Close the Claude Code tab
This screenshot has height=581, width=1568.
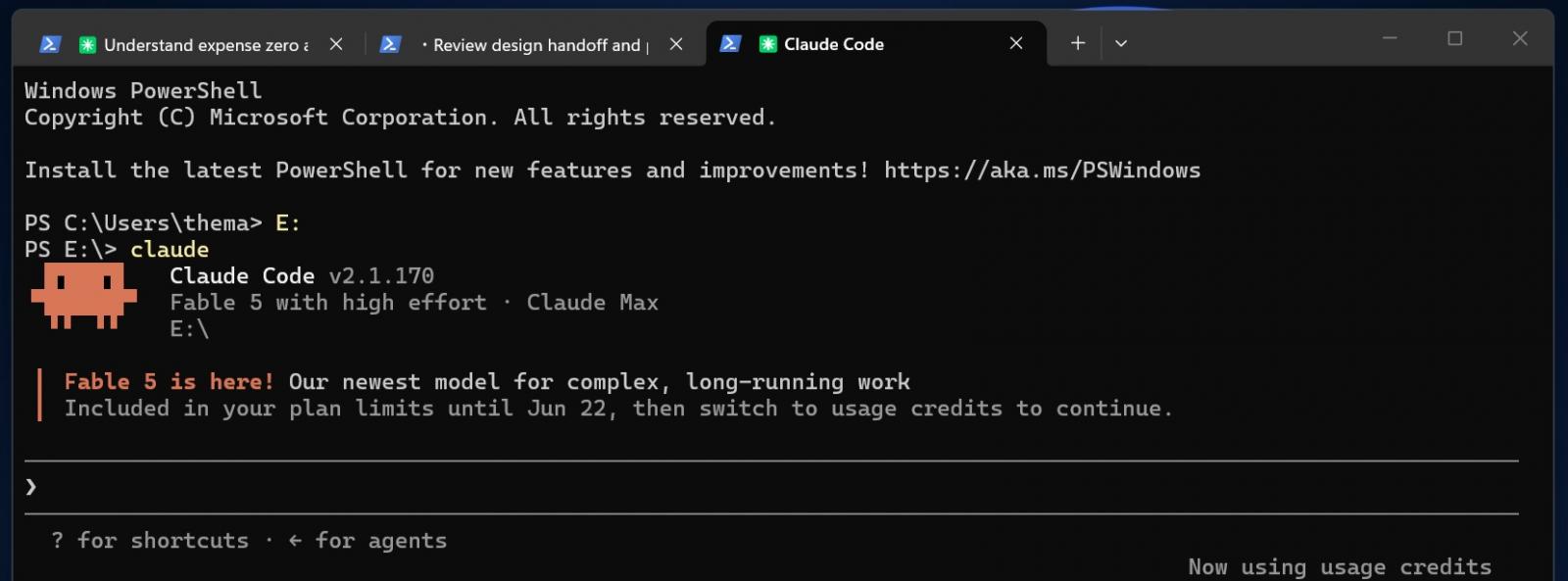point(1016,43)
